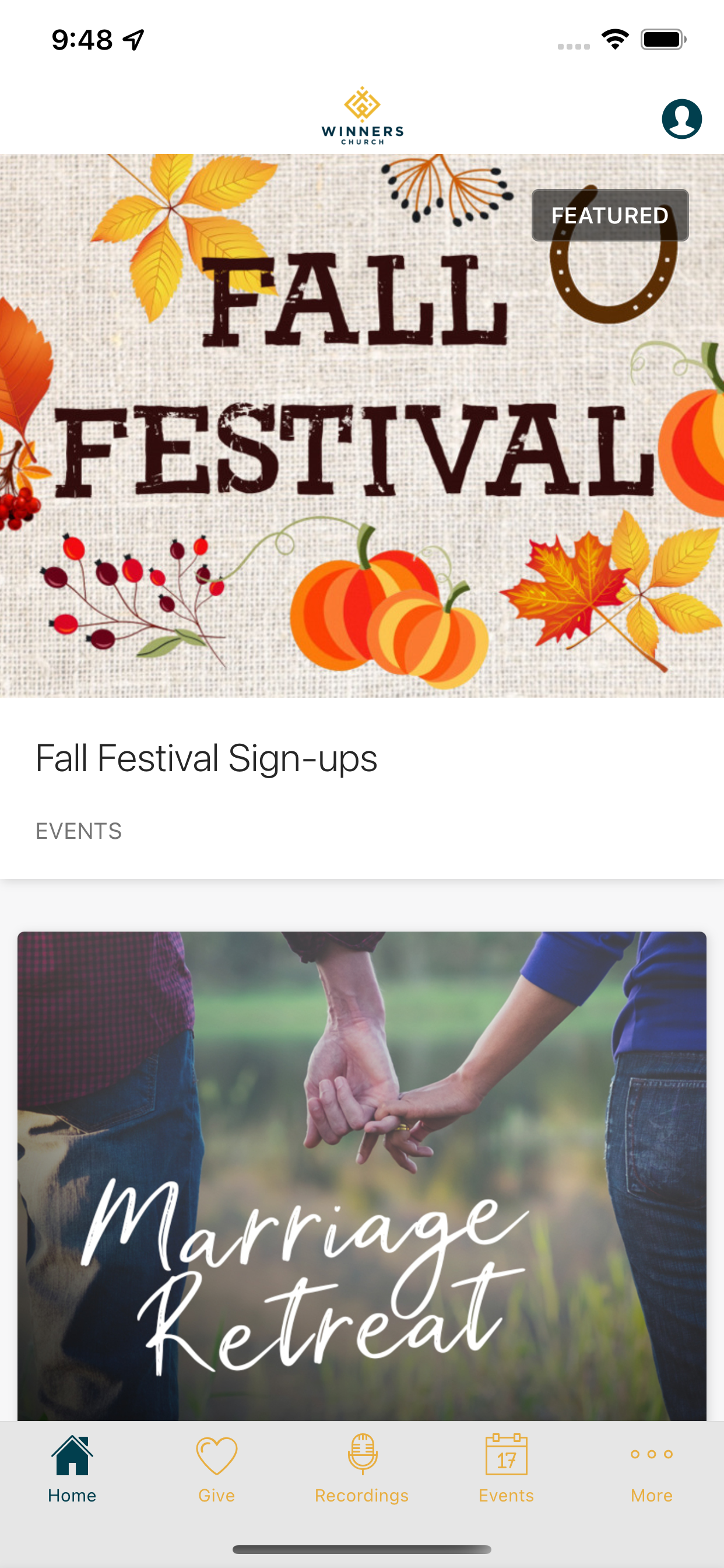
Task: Tap the Winners Church logo
Action: 362,116
